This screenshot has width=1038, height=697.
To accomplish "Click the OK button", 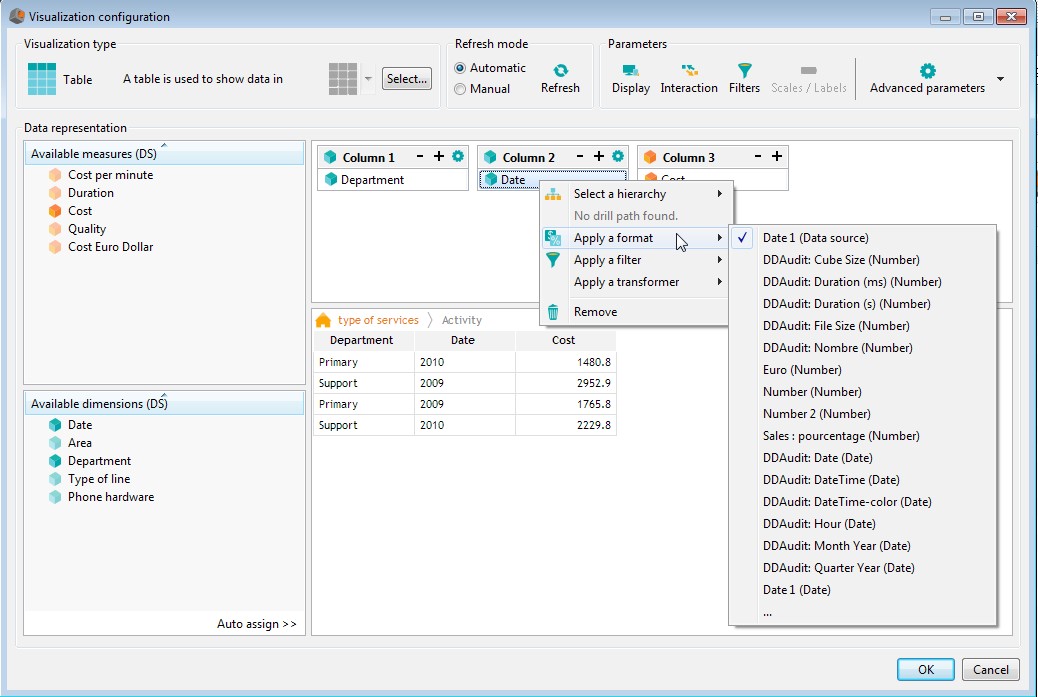I will (925, 669).
